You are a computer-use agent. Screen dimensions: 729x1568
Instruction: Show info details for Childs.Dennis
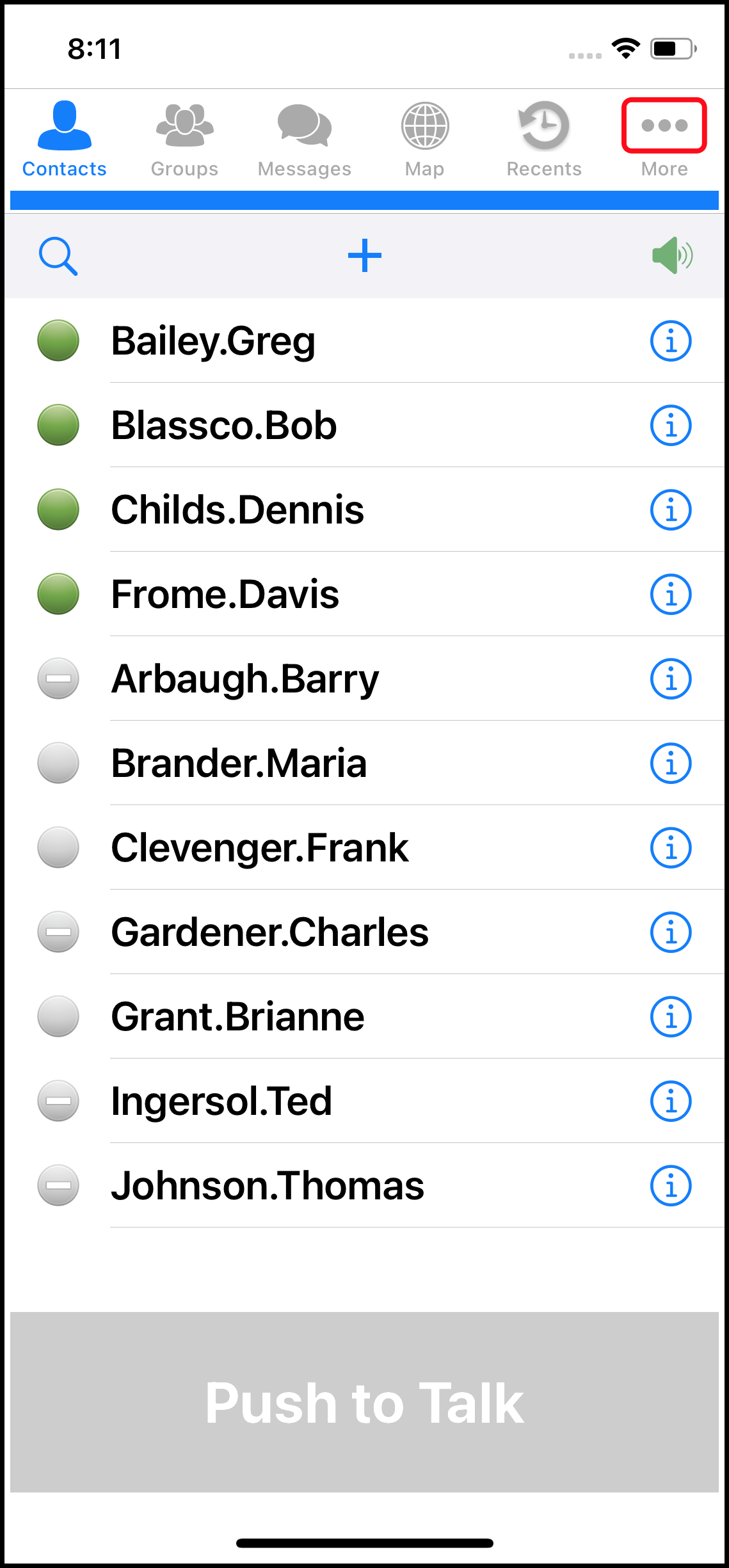point(671,510)
